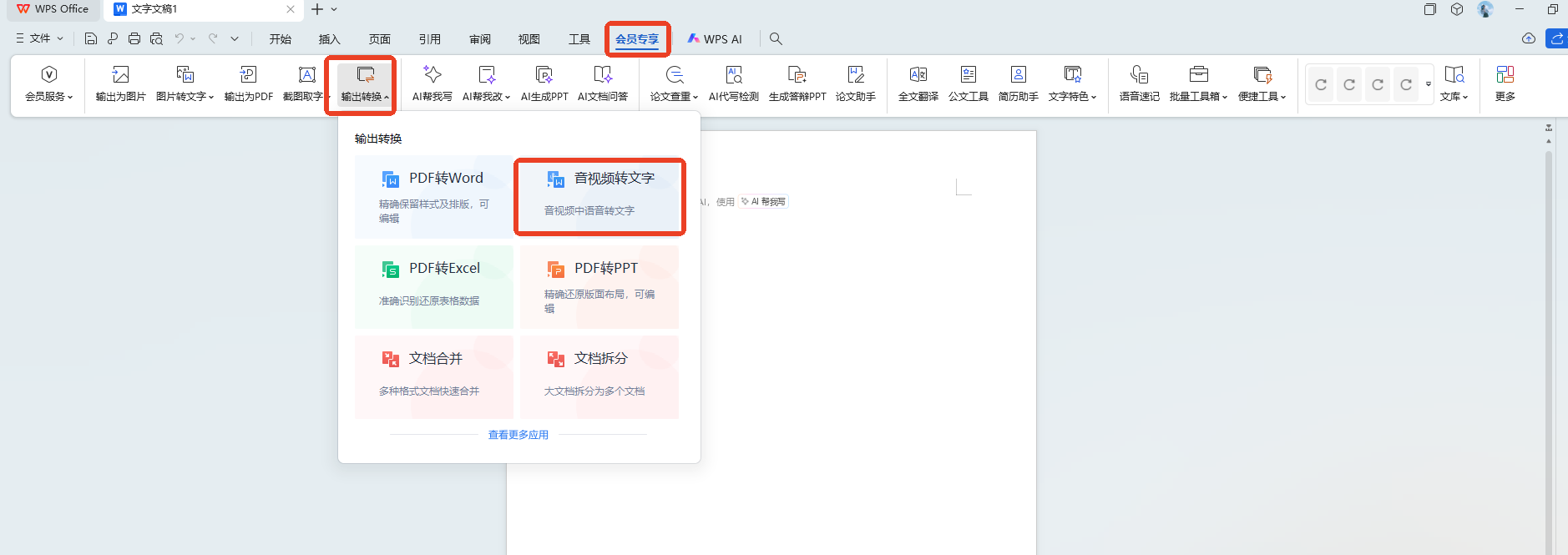Switch to 审阅 ribbon tab
Viewport: 1568px width, 555px height.
[480, 39]
